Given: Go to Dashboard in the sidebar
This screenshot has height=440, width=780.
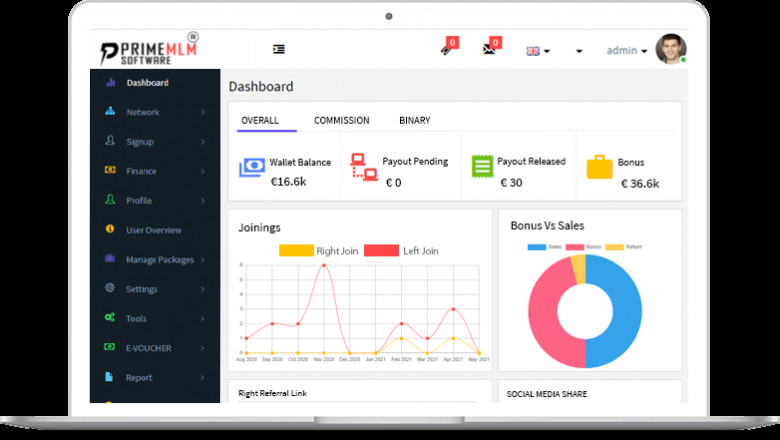Looking at the screenshot, I should click(147, 83).
